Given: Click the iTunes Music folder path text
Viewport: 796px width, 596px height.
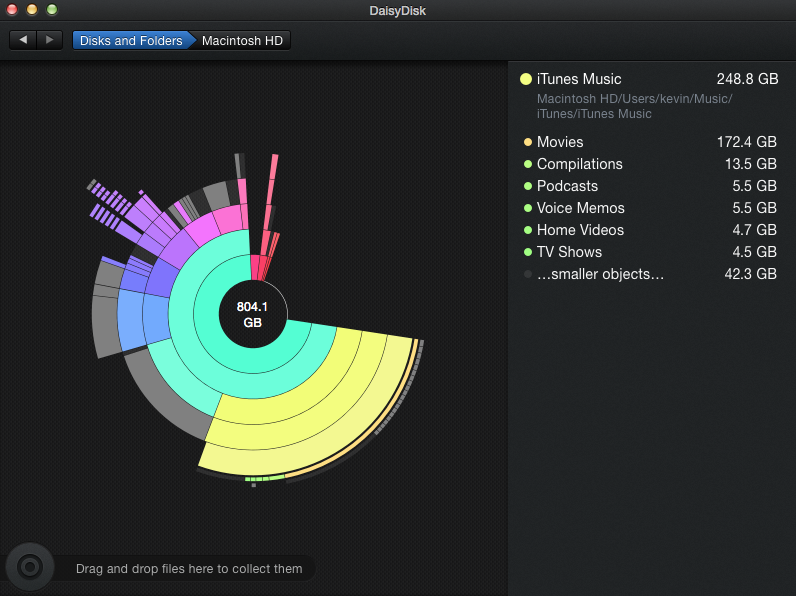Looking at the screenshot, I should pyautogui.click(x=635, y=106).
